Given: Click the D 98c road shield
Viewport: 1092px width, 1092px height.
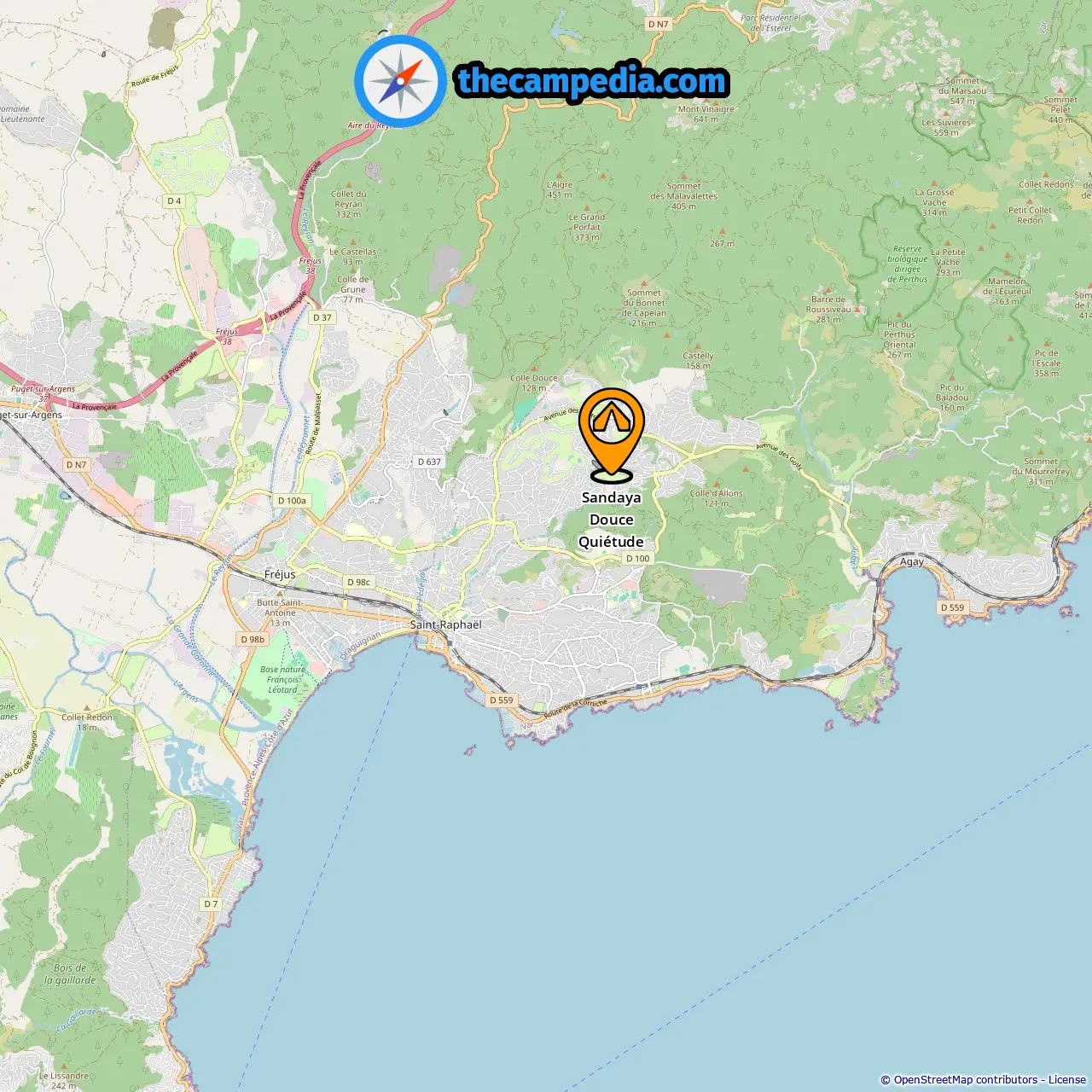Looking at the screenshot, I should pos(358,582).
